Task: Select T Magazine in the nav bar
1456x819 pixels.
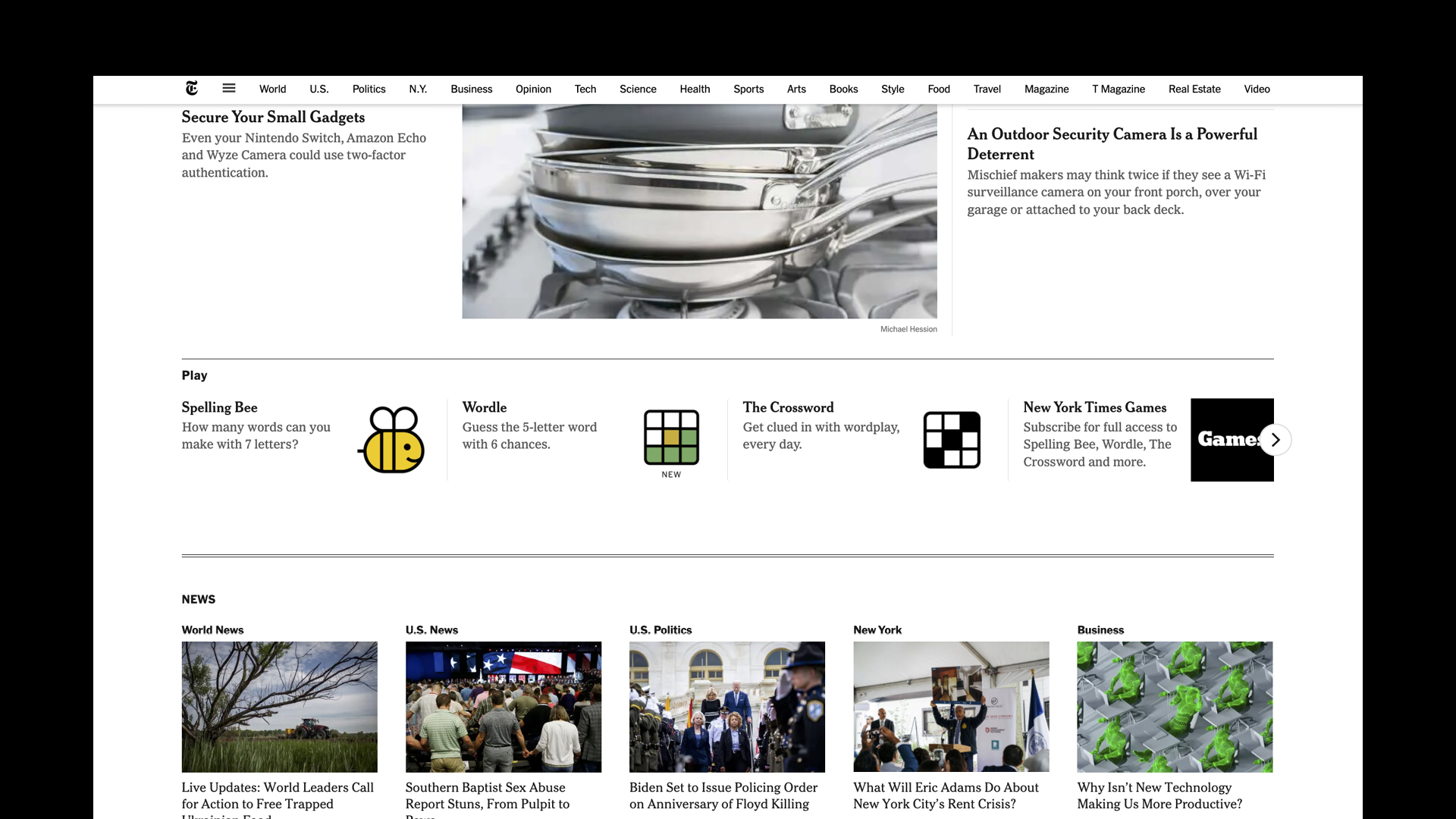Action: pyautogui.click(x=1119, y=89)
